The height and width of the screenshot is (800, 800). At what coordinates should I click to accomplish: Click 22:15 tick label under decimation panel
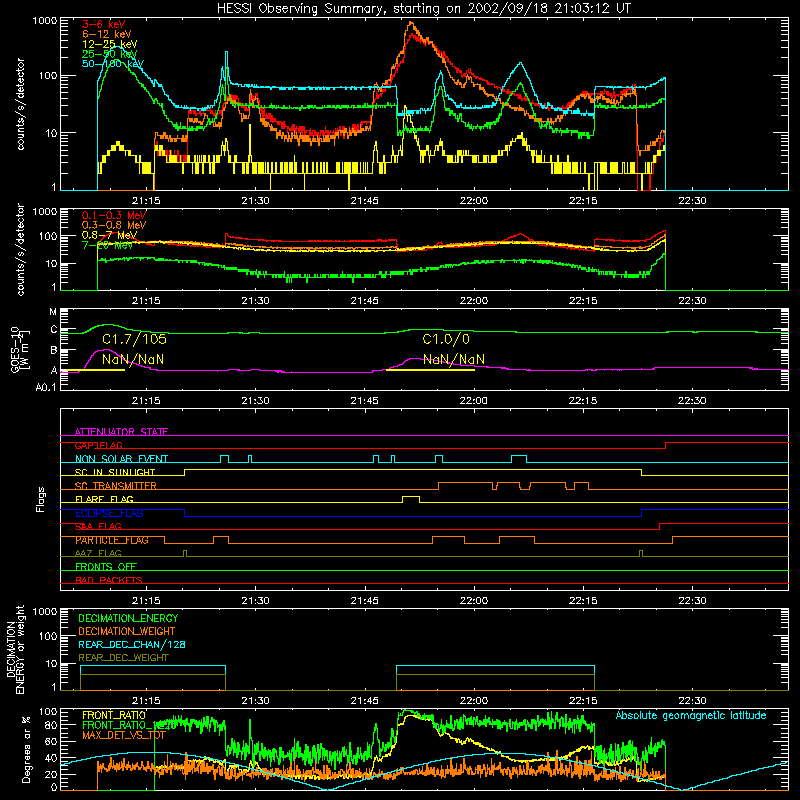coord(583,701)
